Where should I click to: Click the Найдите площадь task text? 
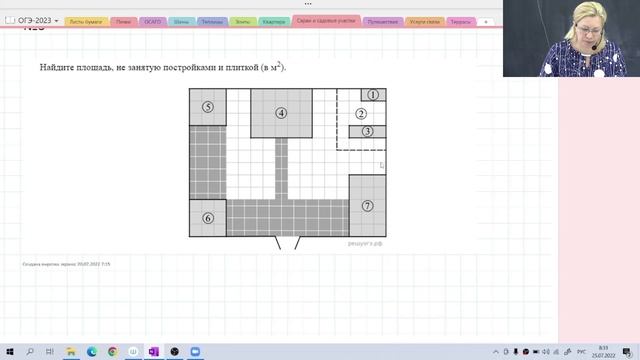[163, 67]
